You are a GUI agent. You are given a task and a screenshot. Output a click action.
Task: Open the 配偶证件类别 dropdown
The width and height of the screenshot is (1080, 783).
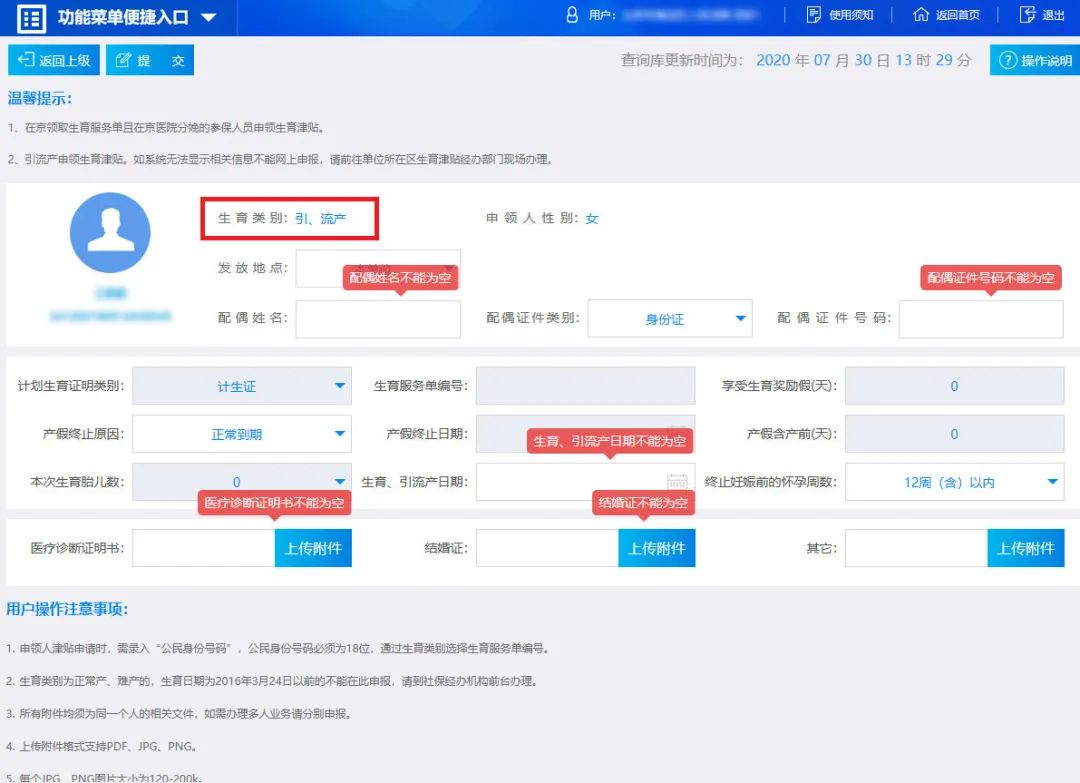click(669, 319)
